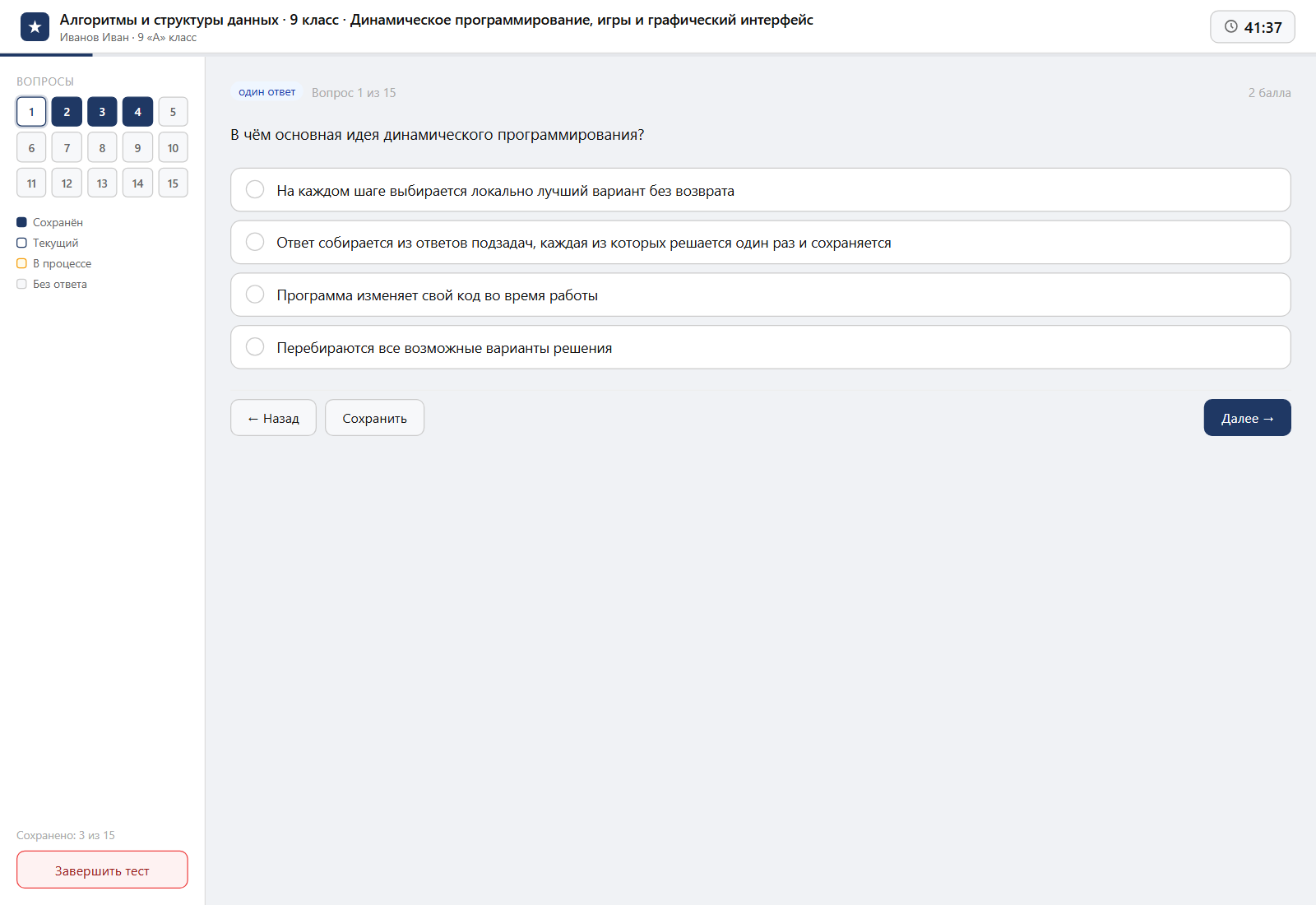Jump to saved question 2

coord(67,112)
